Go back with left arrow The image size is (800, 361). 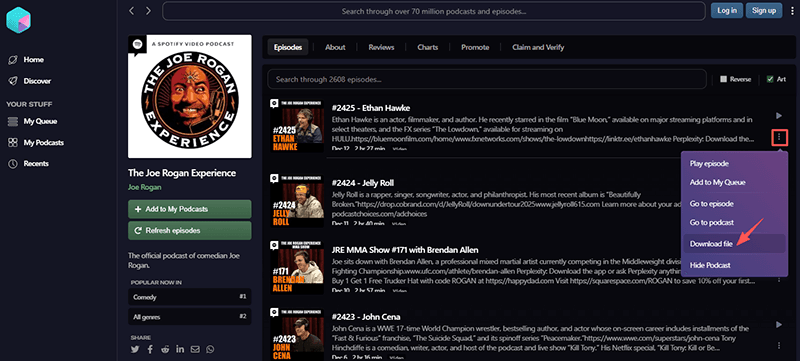tap(132, 11)
